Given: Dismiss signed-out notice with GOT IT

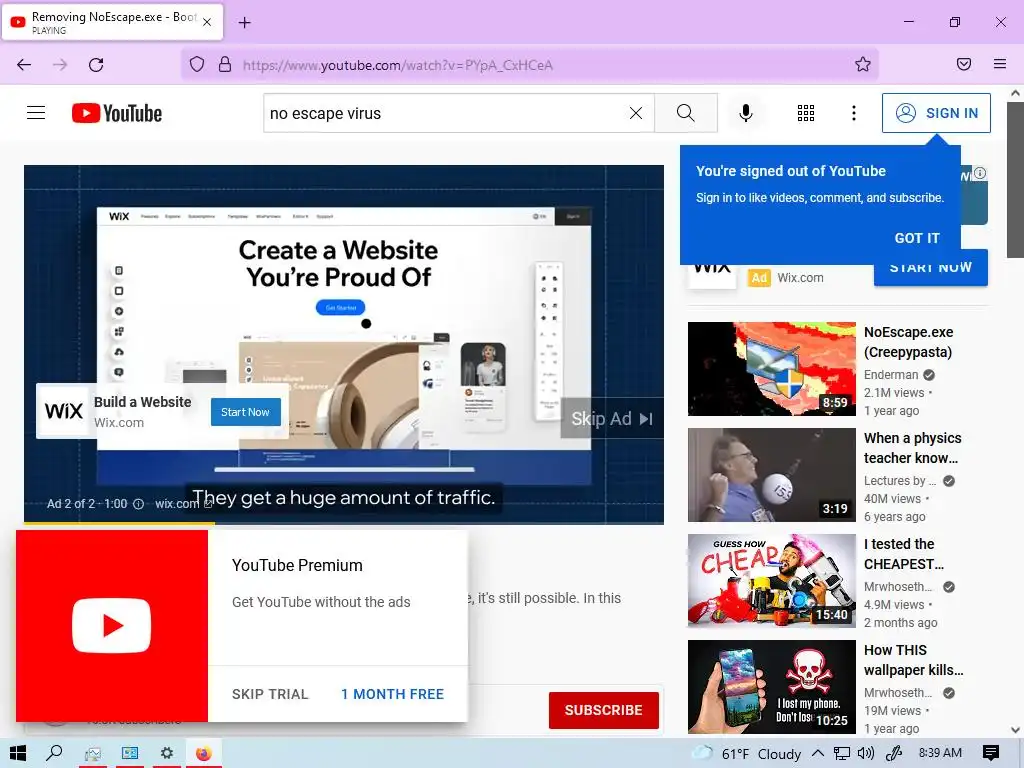Looking at the screenshot, I should coord(917,238).
